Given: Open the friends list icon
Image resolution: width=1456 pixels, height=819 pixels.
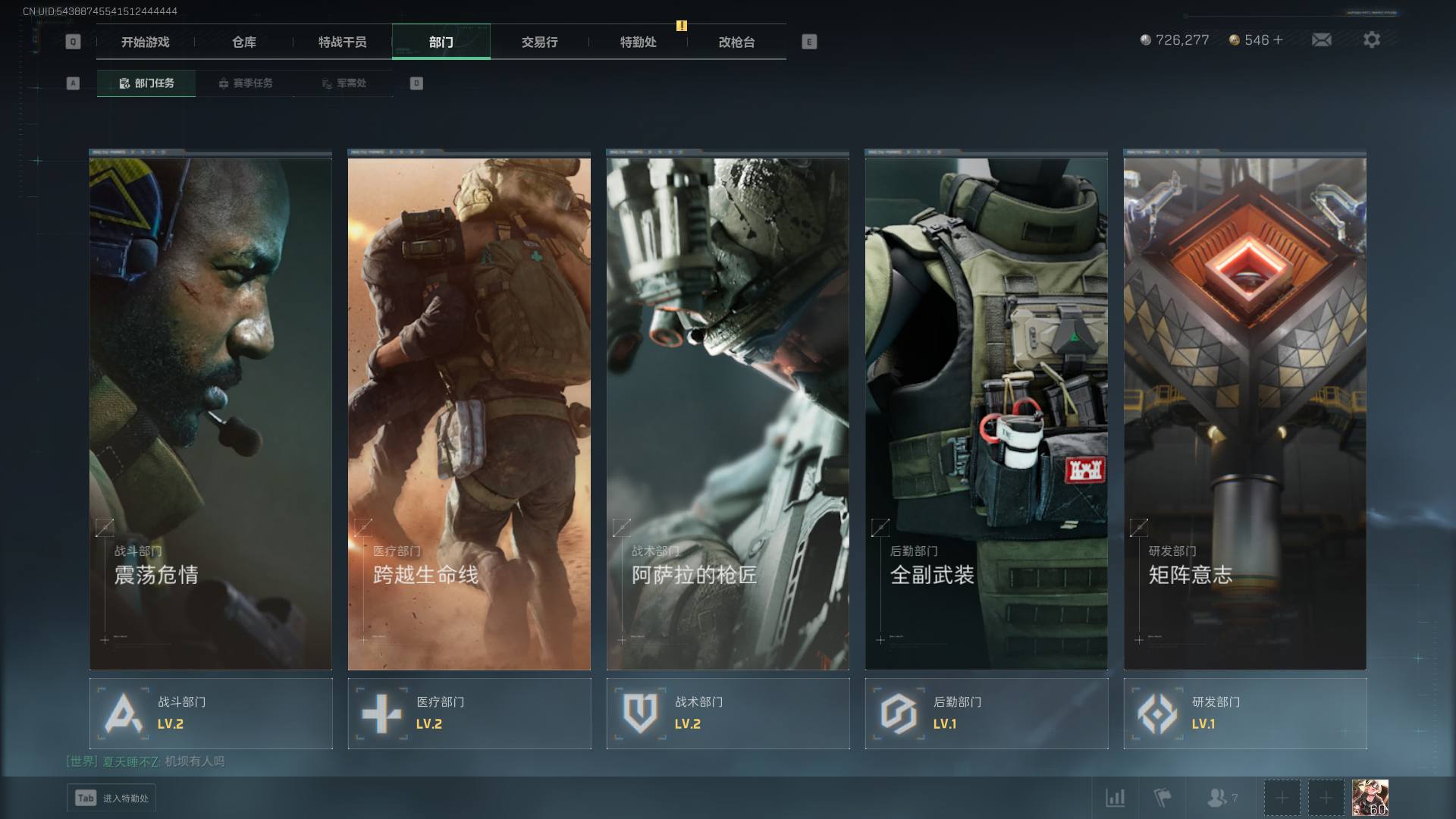Looking at the screenshot, I should coord(1217,798).
